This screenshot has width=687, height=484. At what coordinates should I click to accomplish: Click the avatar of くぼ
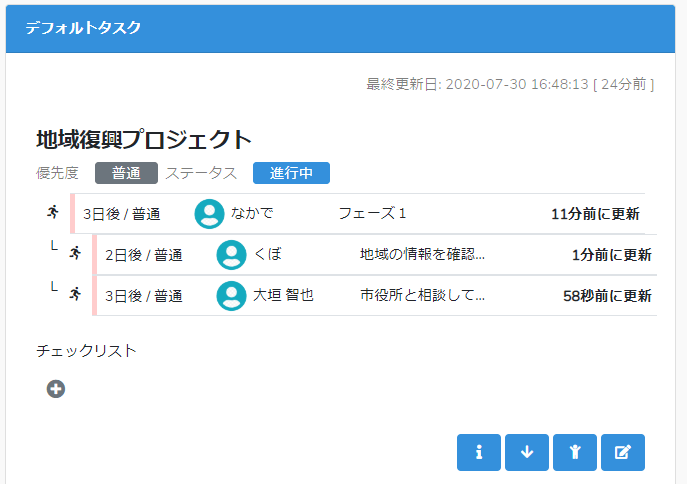tap(231, 254)
